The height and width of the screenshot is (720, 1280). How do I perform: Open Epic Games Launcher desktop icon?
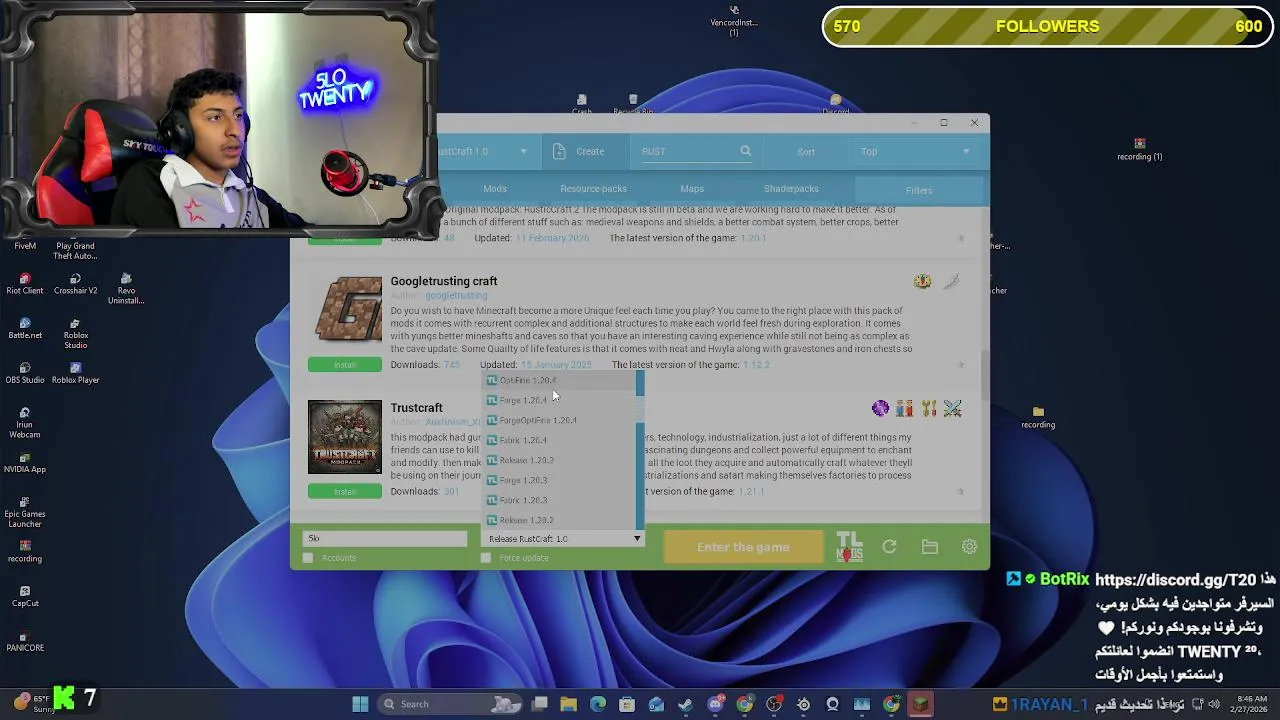click(x=25, y=512)
